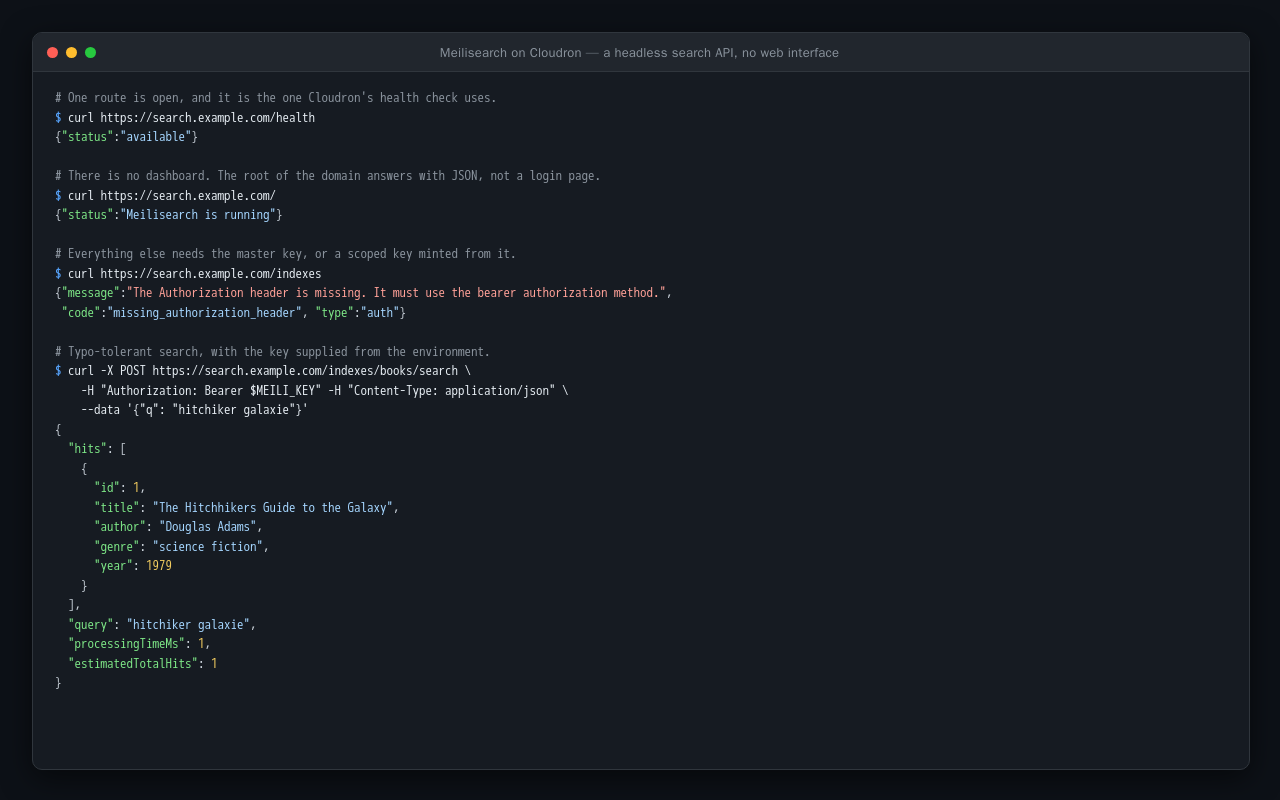Image resolution: width=1280 pixels, height=800 pixels.
Task: Click the author value 'Douglas Adams'
Action: [208, 527]
